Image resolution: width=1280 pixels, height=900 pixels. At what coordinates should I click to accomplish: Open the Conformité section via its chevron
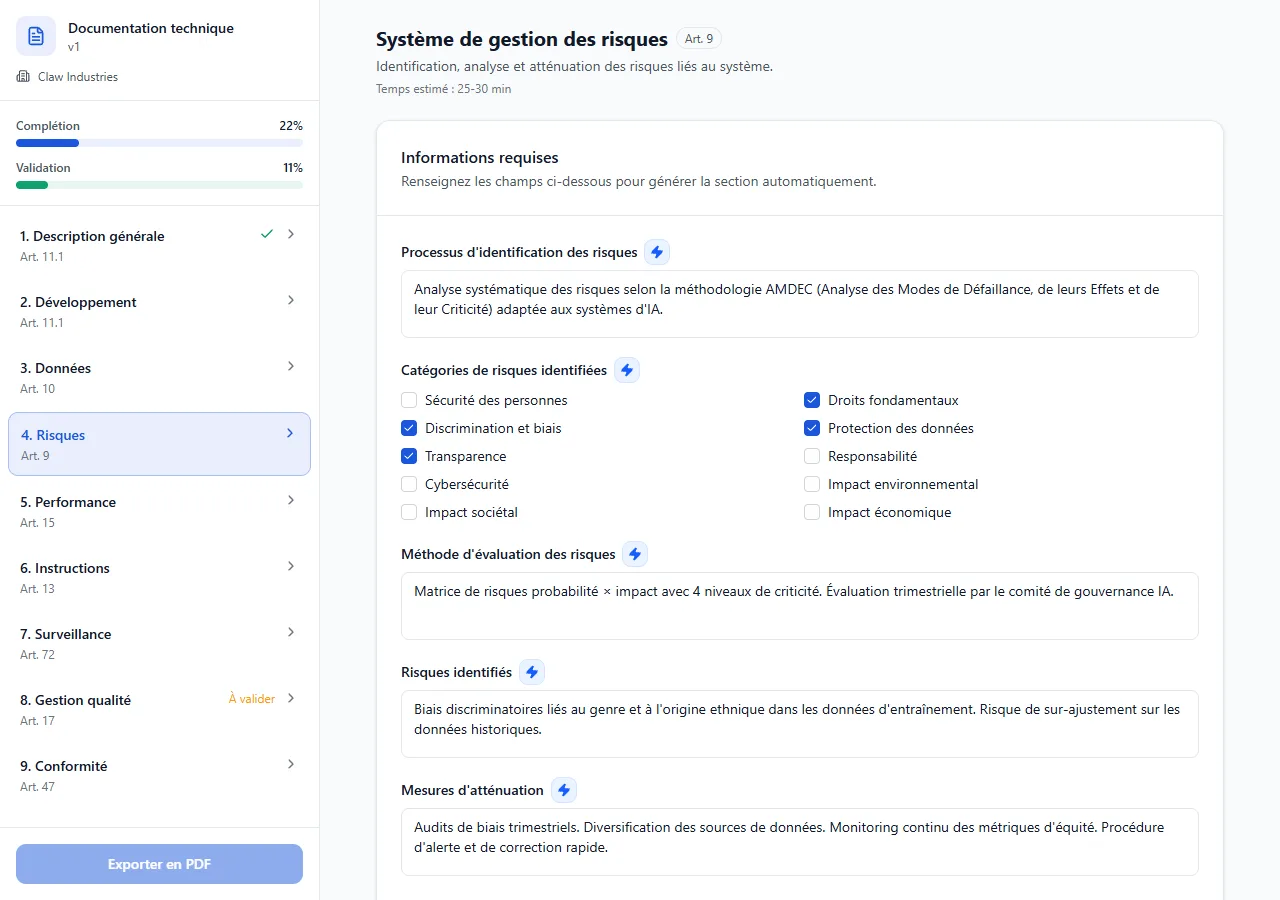pyautogui.click(x=291, y=764)
